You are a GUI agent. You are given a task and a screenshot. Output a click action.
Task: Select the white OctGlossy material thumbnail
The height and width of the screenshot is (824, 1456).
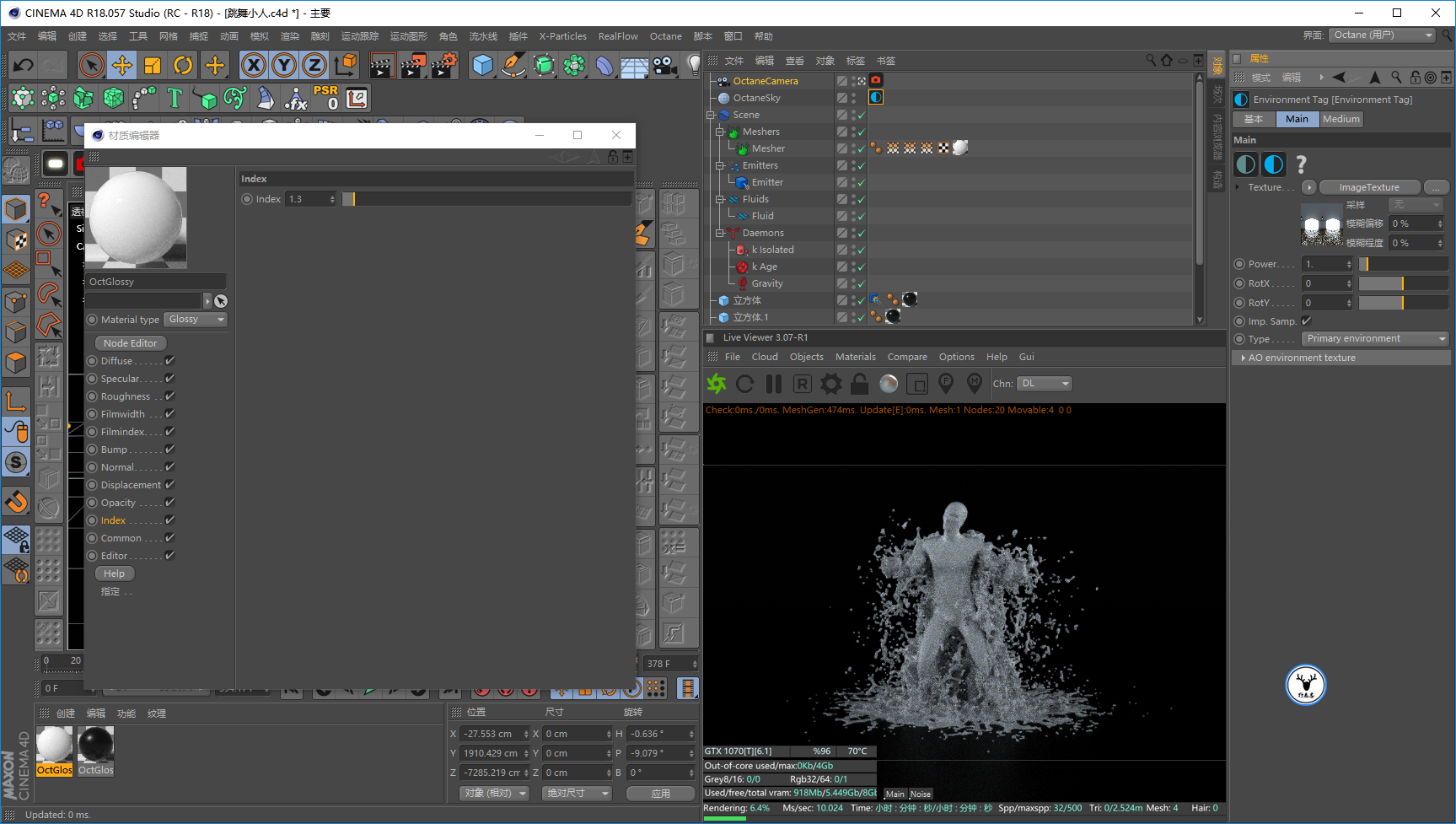(55, 746)
